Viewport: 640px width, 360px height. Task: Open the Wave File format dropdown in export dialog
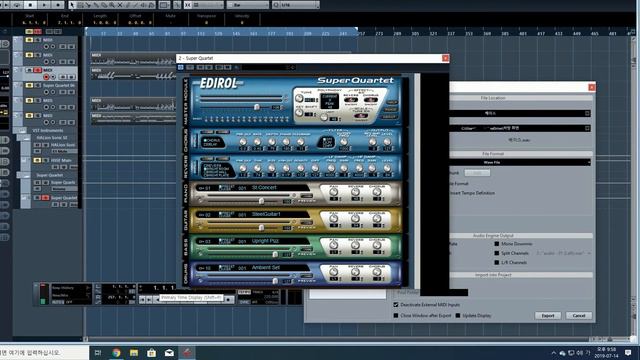[x=521, y=162]
